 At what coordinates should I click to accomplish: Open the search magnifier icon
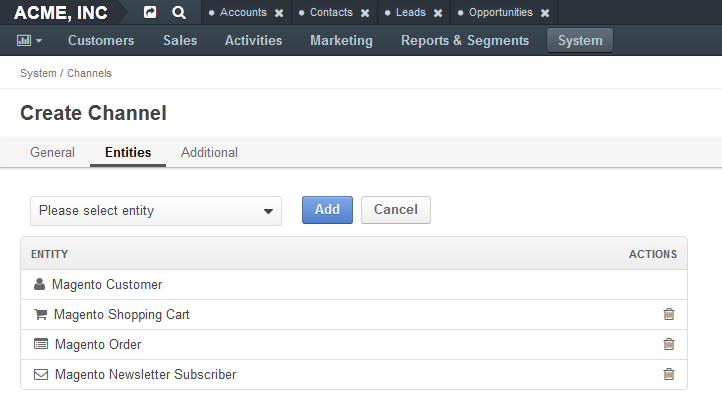(179, 12)
